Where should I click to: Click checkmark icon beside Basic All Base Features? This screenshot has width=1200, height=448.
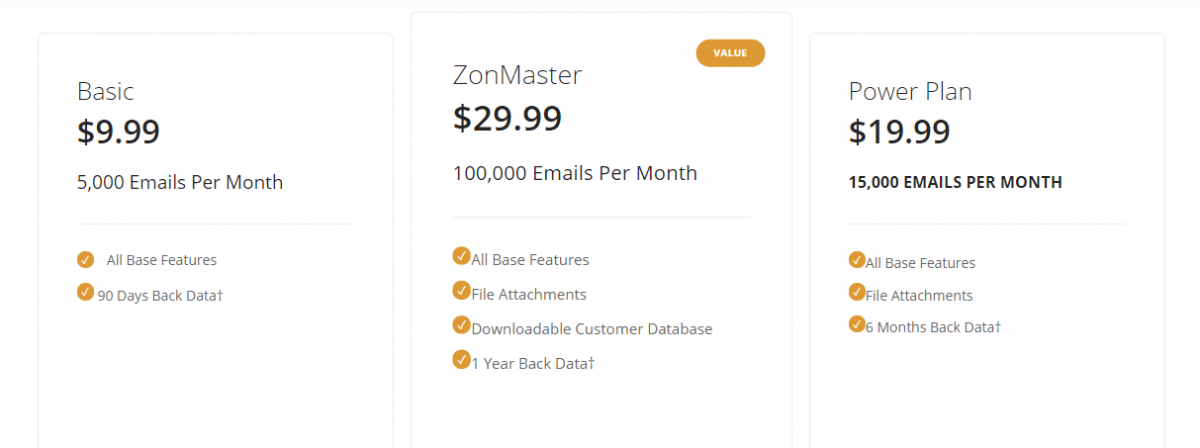pyautogui.click(x=85, y=260)
